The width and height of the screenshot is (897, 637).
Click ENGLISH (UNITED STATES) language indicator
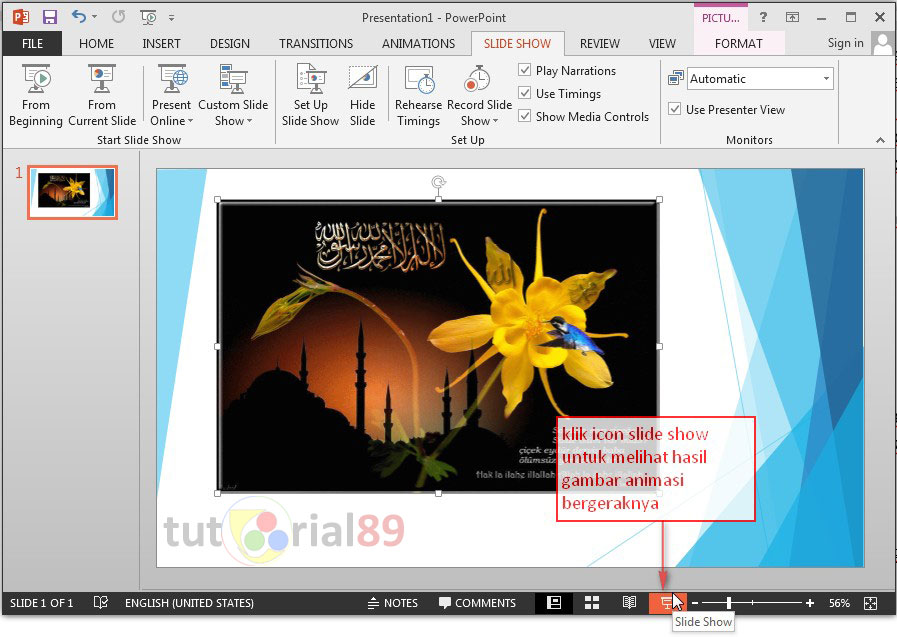click(x=189, y=603)
